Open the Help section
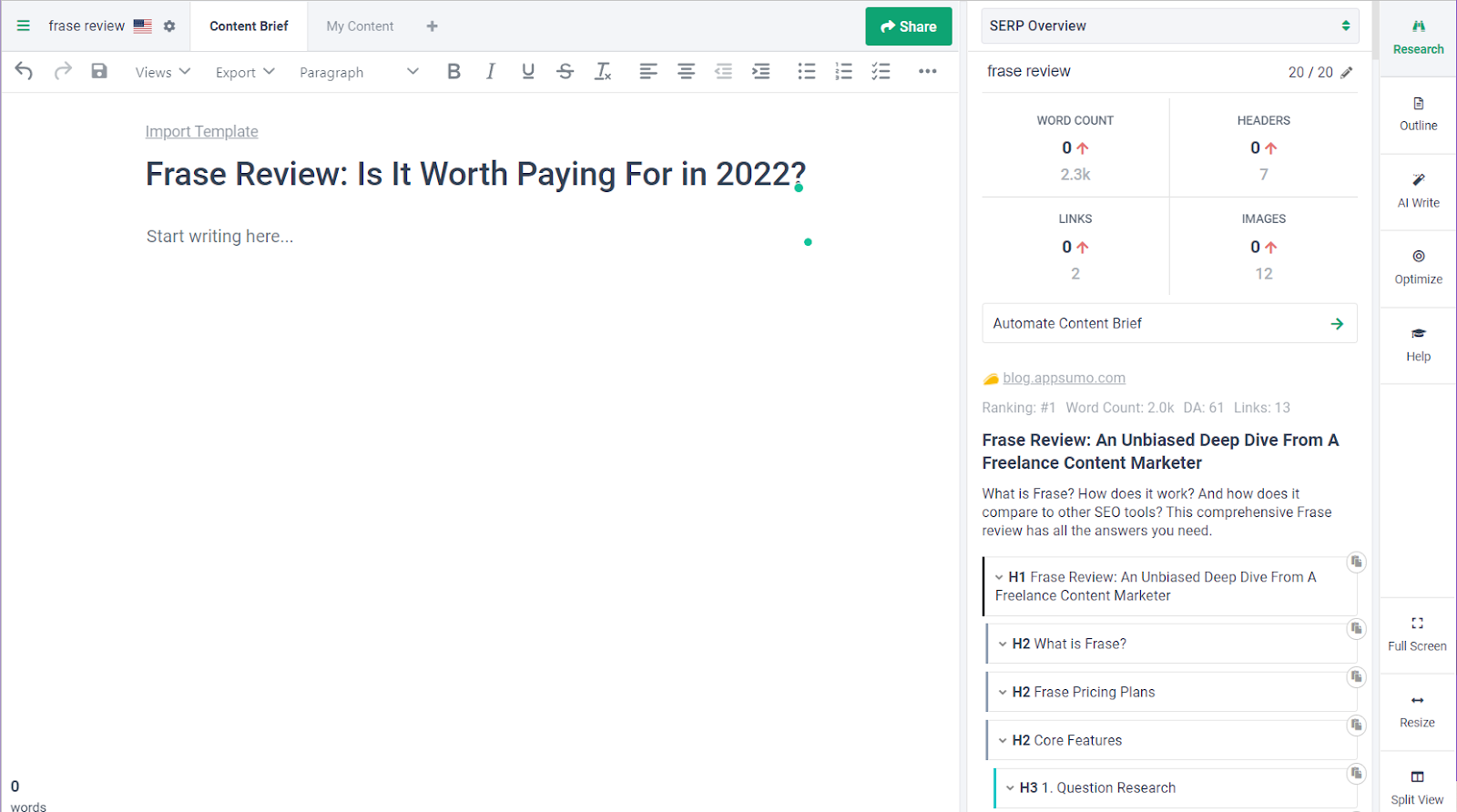Screen dimensions: 1457x812 [1419, 345]
